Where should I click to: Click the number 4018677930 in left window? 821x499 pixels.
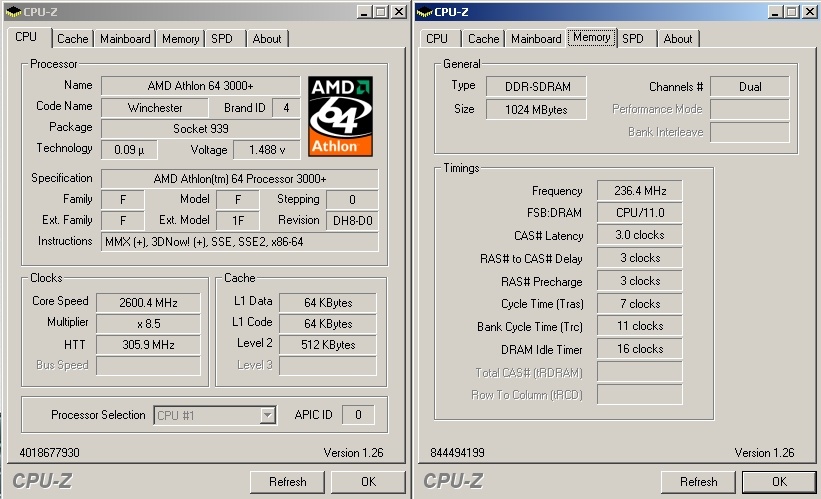[50, 452]
